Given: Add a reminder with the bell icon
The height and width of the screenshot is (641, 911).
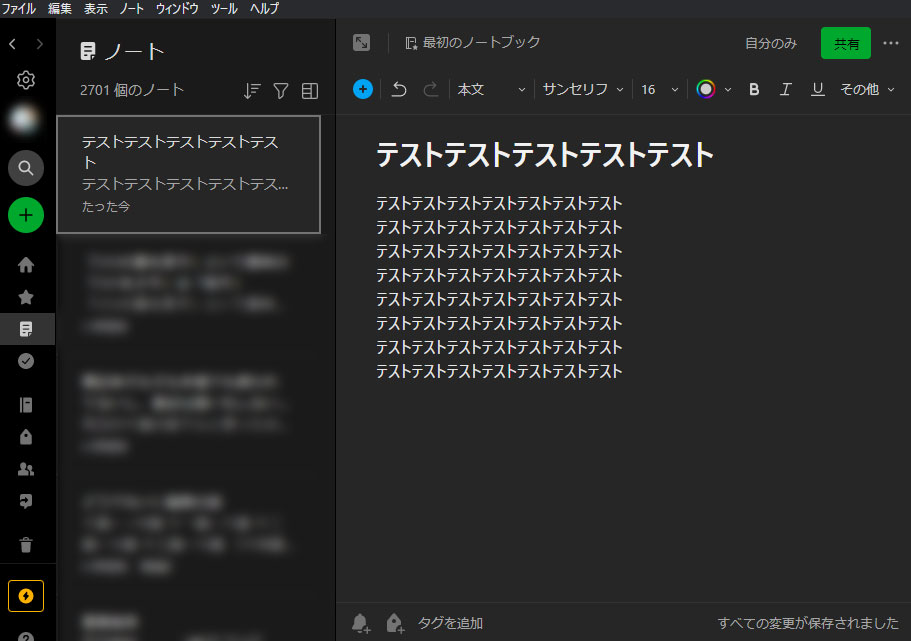Looking at the screenshot, I should coord(360,622).
